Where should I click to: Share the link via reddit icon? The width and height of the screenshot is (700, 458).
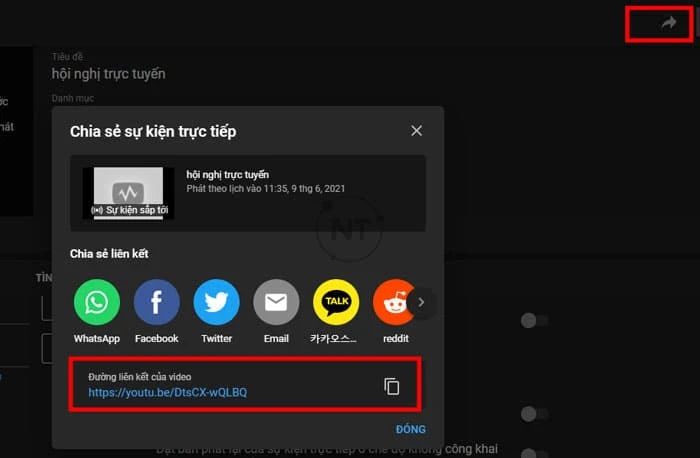393,302
